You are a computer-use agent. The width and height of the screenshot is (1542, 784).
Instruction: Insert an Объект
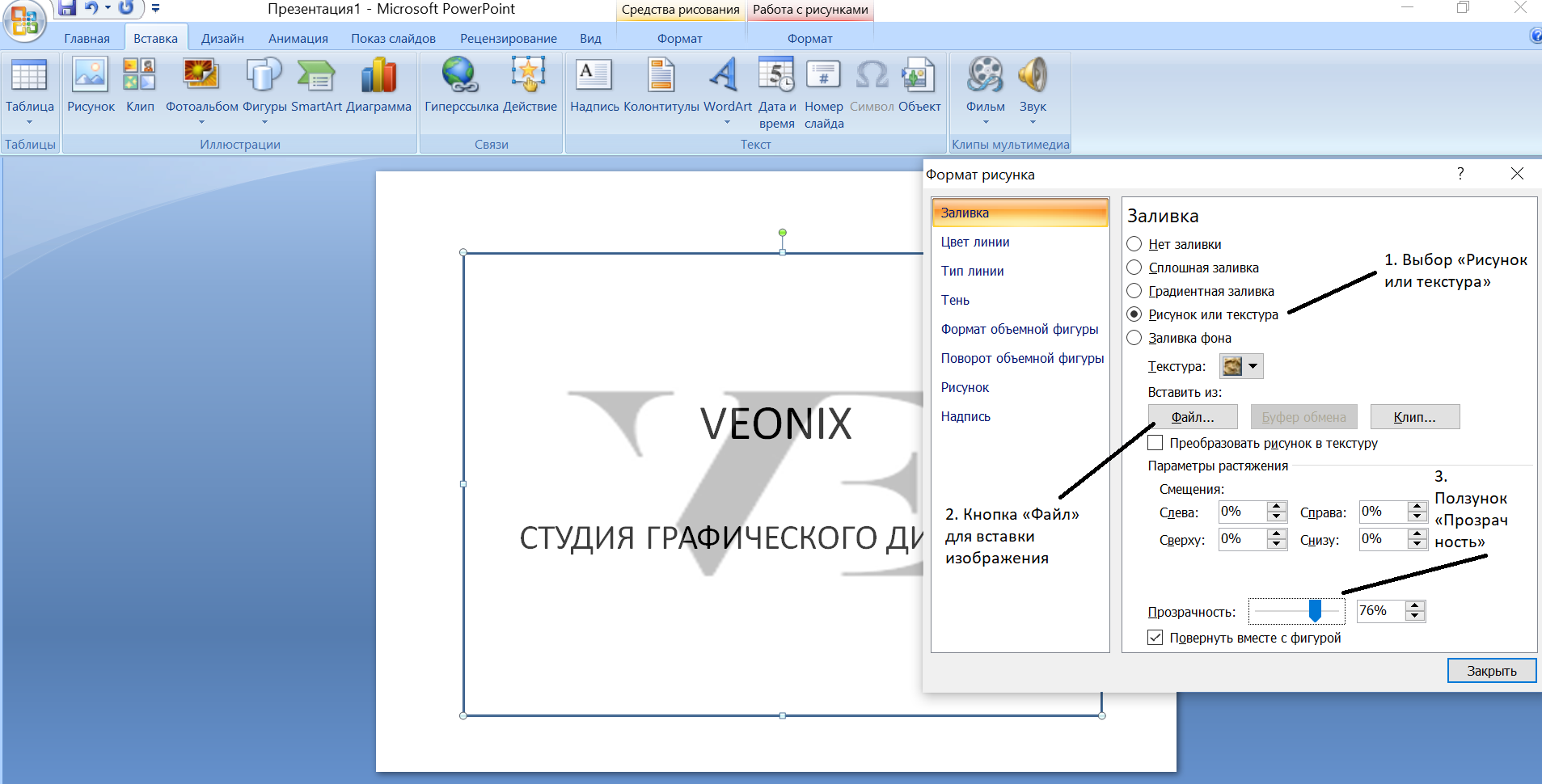point(919,86)
